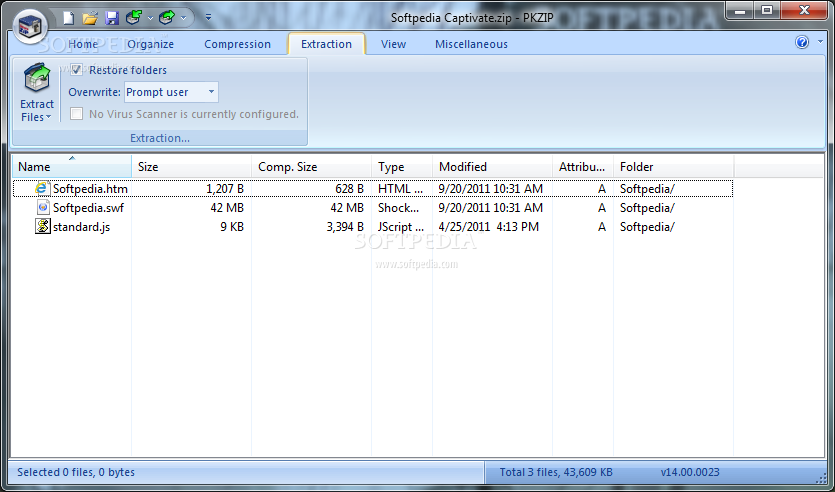Viewport: 835px width, 492px height.
Task: Click the 628 B compressed size cell
Action: [x=349, y=188]
